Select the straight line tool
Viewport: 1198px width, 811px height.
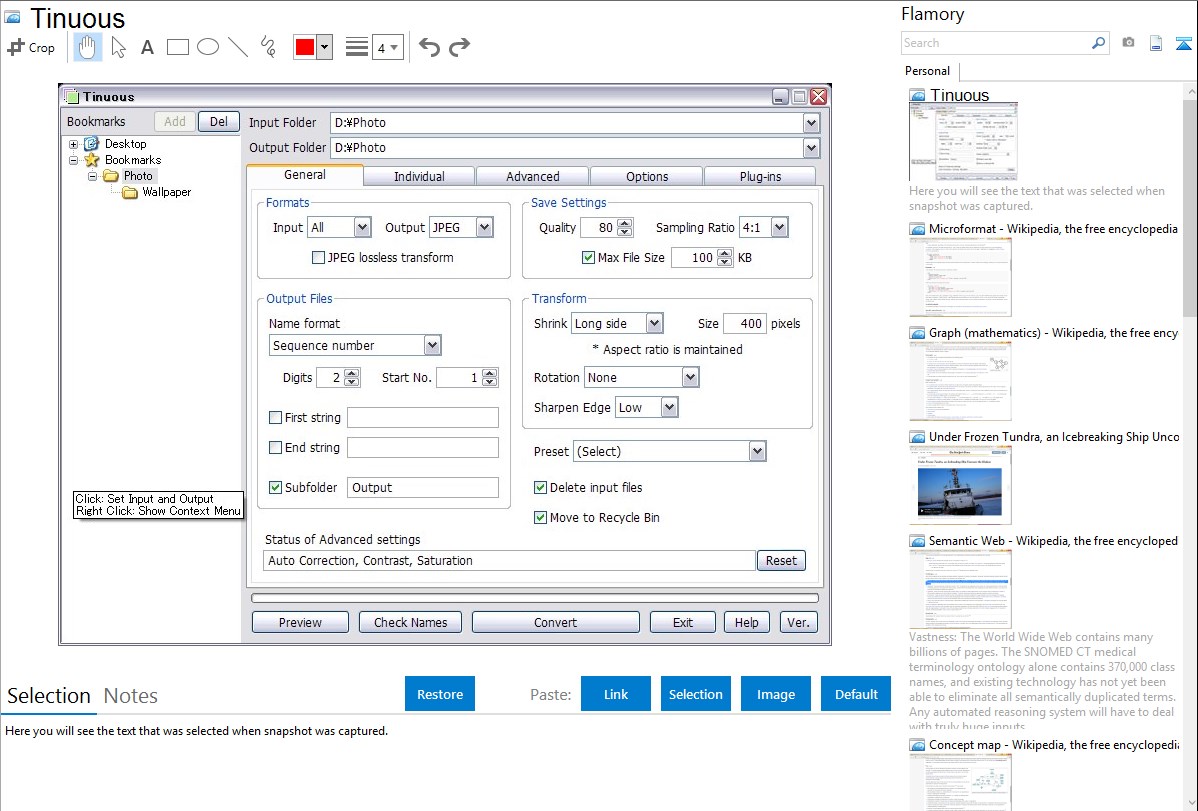pos(238,47)
